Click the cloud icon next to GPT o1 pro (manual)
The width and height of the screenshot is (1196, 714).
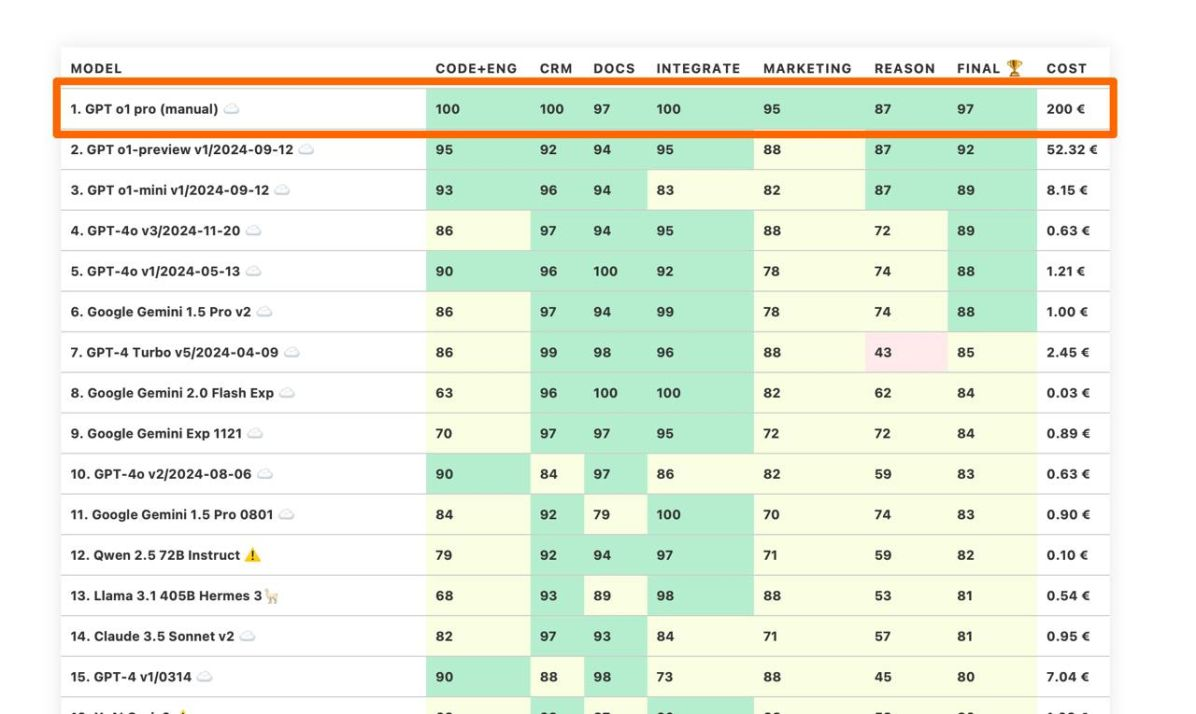point(231,109)
